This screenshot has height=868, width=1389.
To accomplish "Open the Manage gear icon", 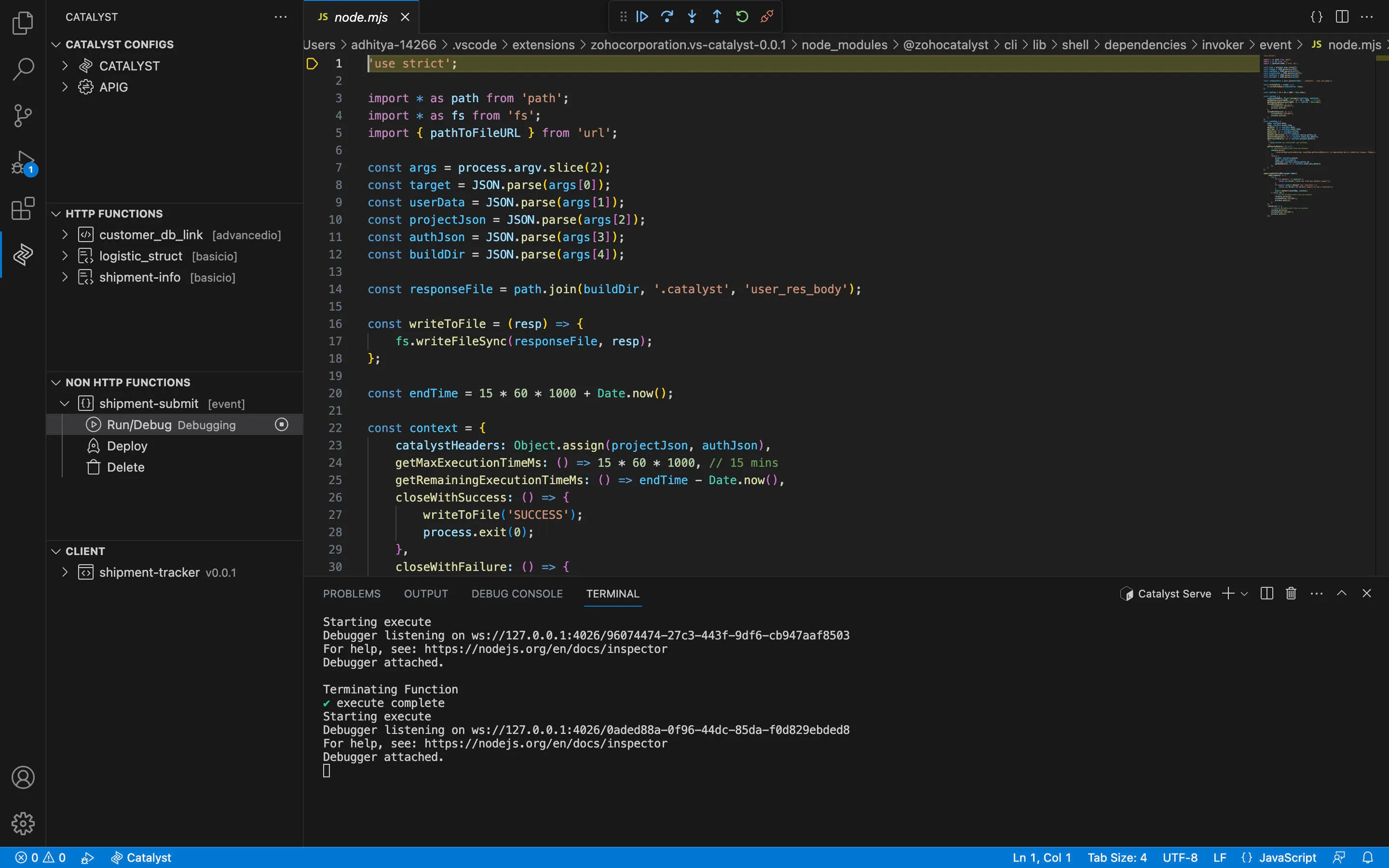I will (23, 823).
